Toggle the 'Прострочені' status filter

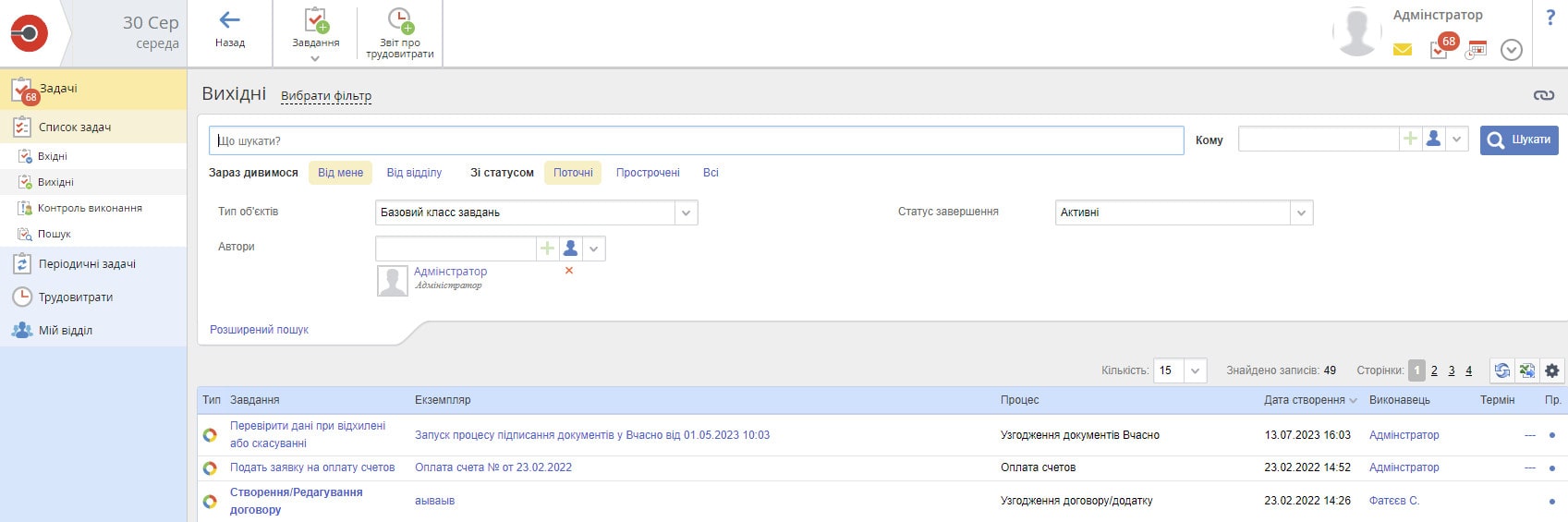648,173
